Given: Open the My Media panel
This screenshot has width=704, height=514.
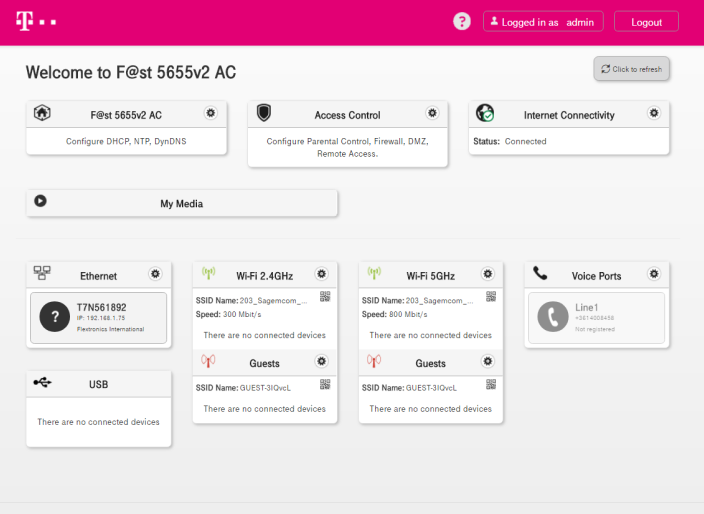Looking at the screenshot, I should (181, 203).
